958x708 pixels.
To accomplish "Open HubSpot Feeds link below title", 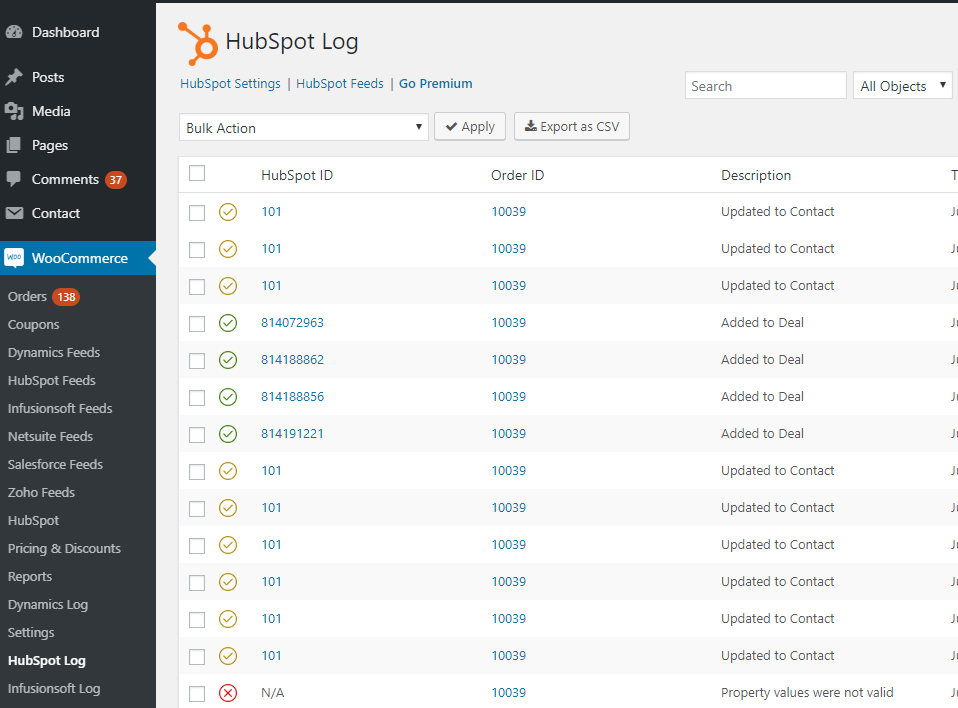I will click(x=340, y=84).
